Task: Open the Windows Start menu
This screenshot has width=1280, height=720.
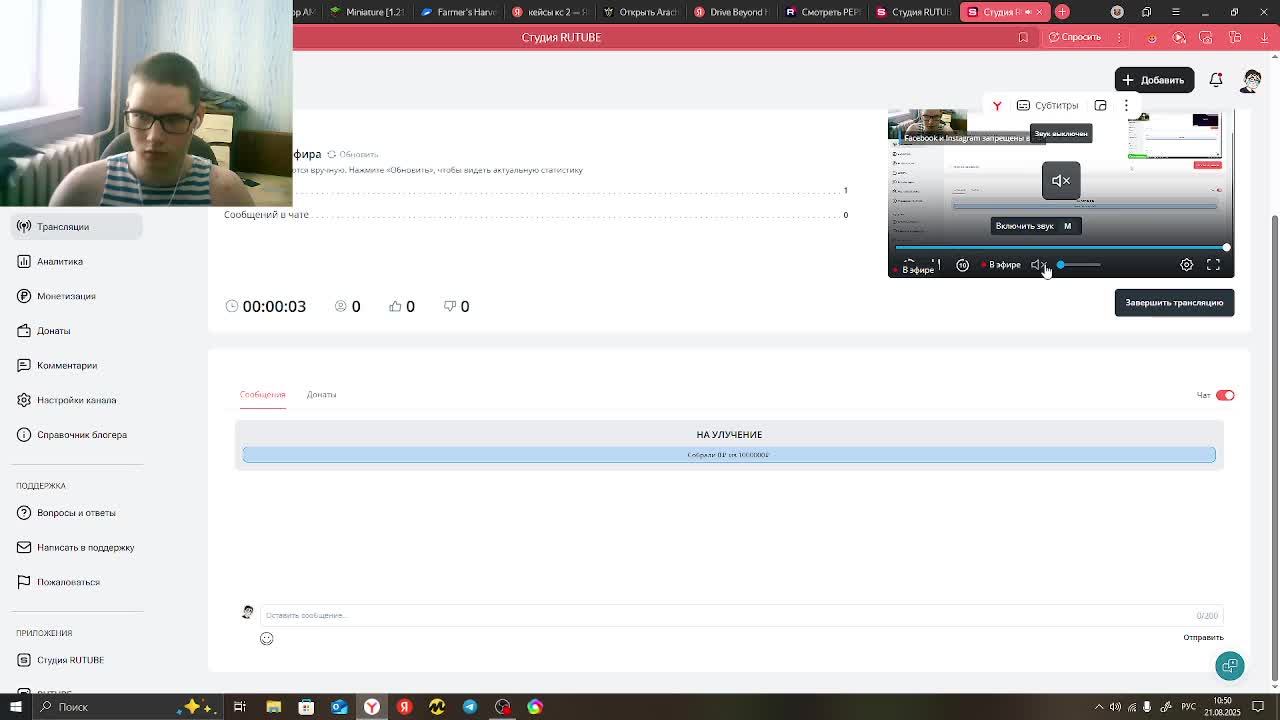Action: [16, 707]
